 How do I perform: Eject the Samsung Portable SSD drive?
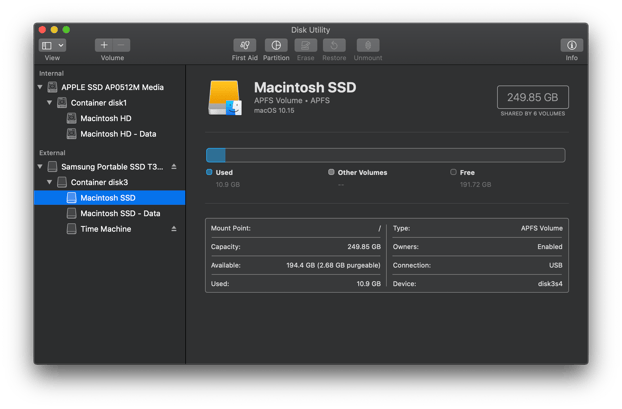(174, 167)
